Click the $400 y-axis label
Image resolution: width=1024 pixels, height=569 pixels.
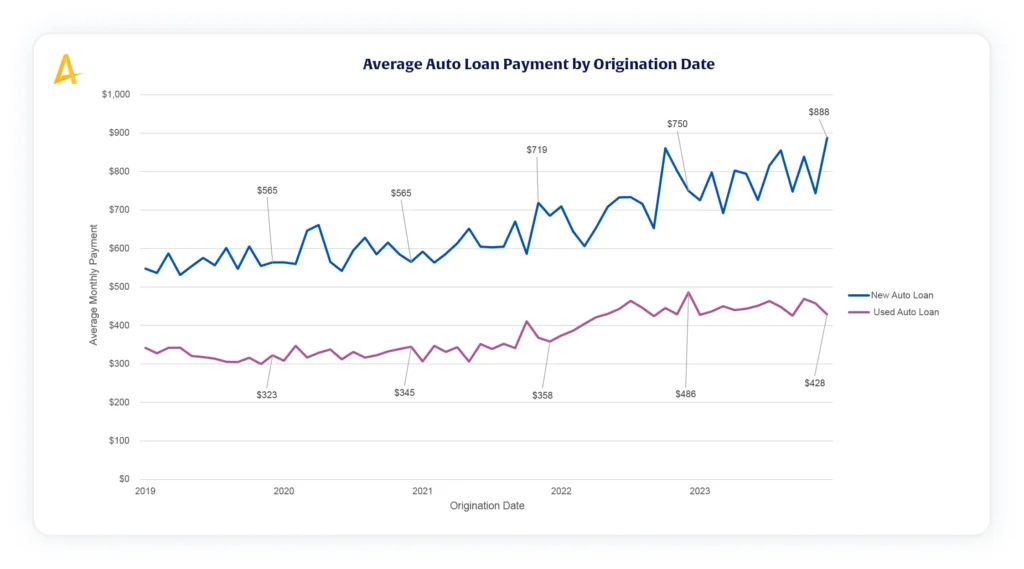point(119,325)
